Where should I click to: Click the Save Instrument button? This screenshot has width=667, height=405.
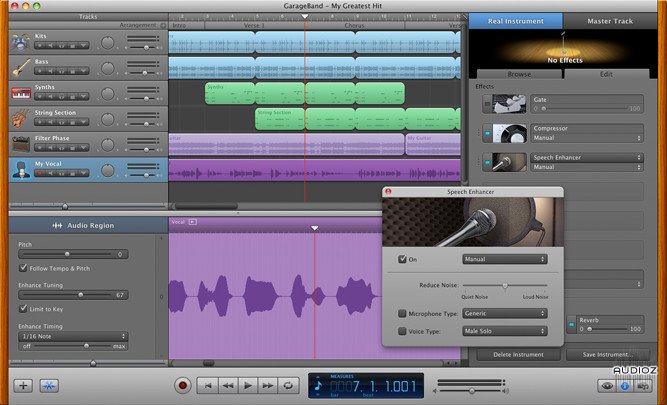[608, 354]
